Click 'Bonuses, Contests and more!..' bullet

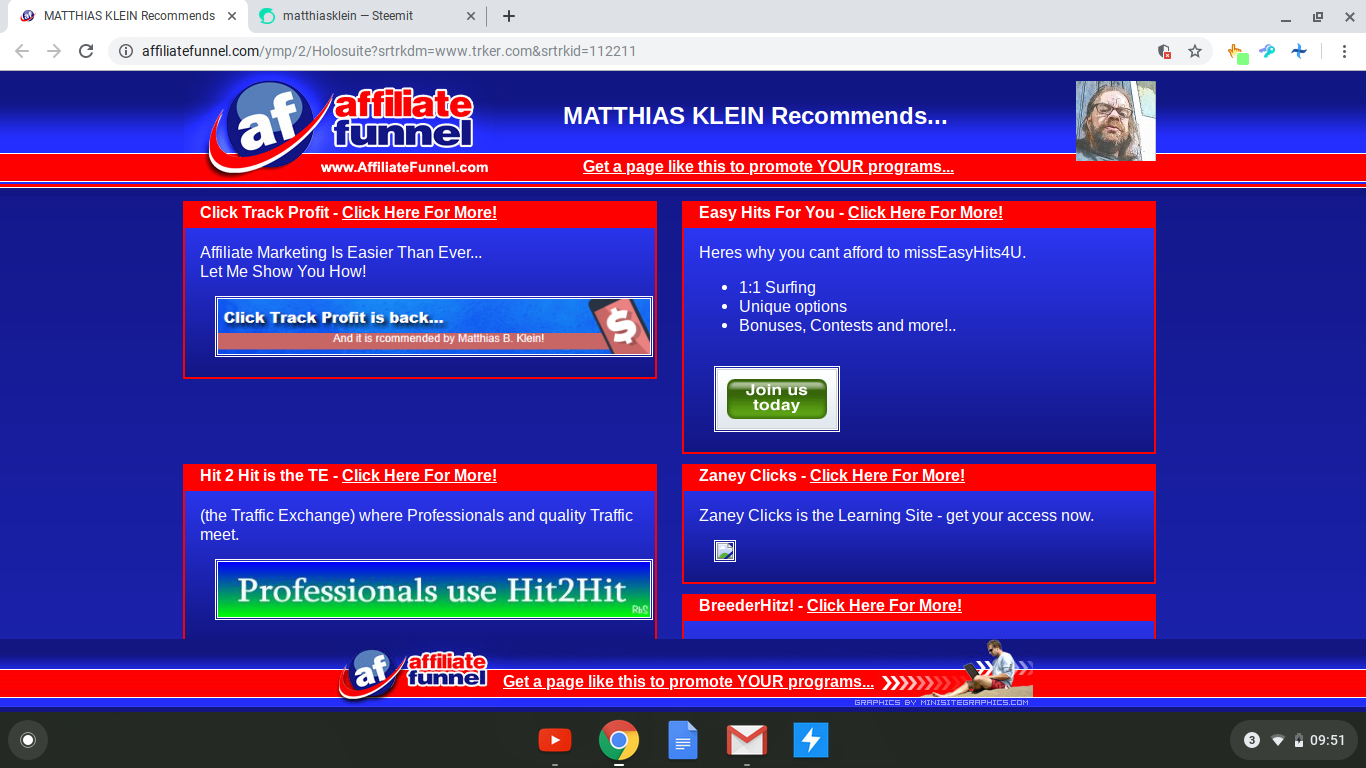tap(848, 325)
